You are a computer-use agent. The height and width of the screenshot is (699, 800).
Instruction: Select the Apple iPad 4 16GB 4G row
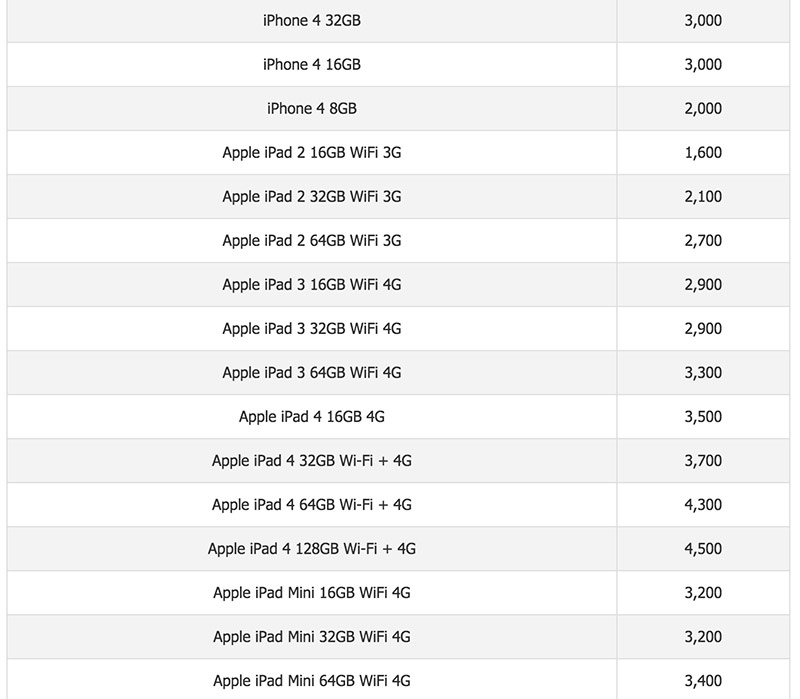tap(311, 417)
